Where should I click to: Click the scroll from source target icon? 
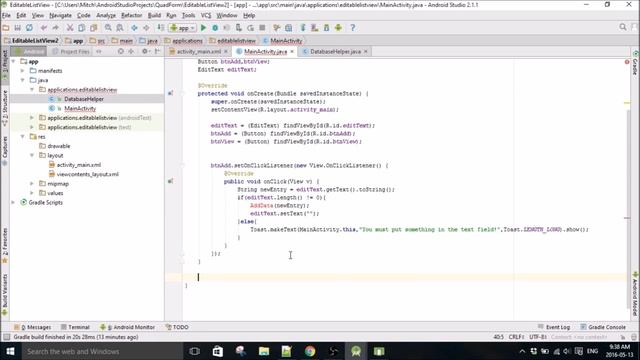click(120, 51)
